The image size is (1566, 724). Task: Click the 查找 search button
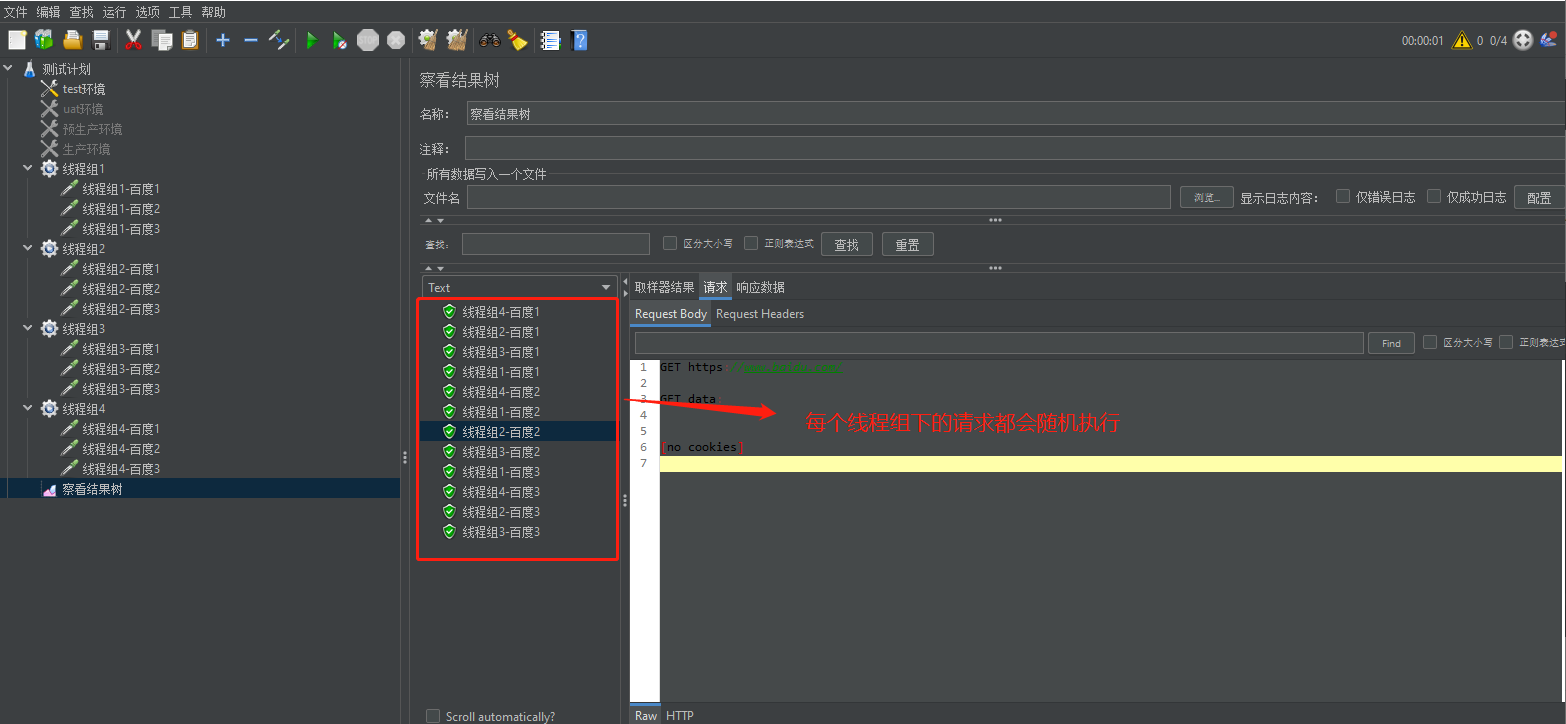[x=847, y=244]
